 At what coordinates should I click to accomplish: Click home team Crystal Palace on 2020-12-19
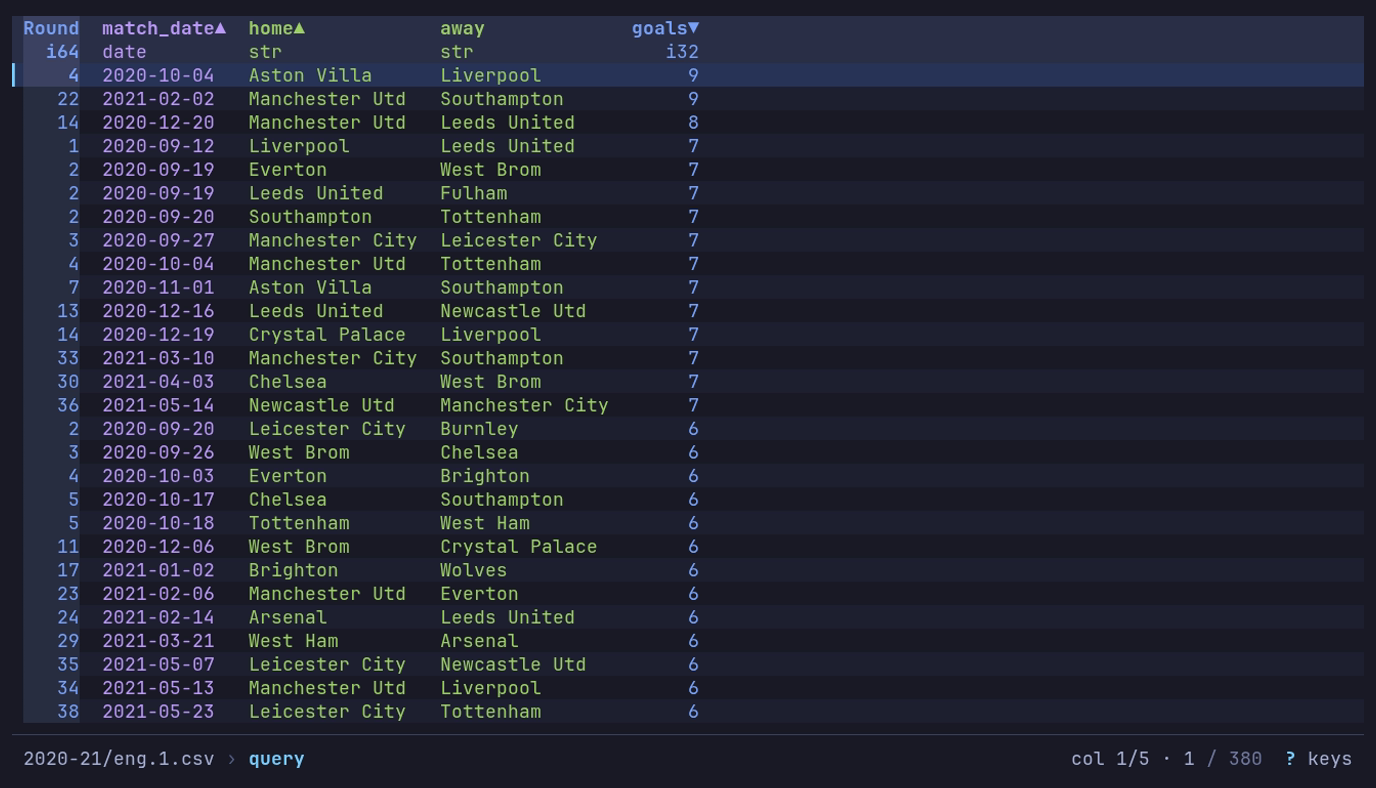pos(327,335)
